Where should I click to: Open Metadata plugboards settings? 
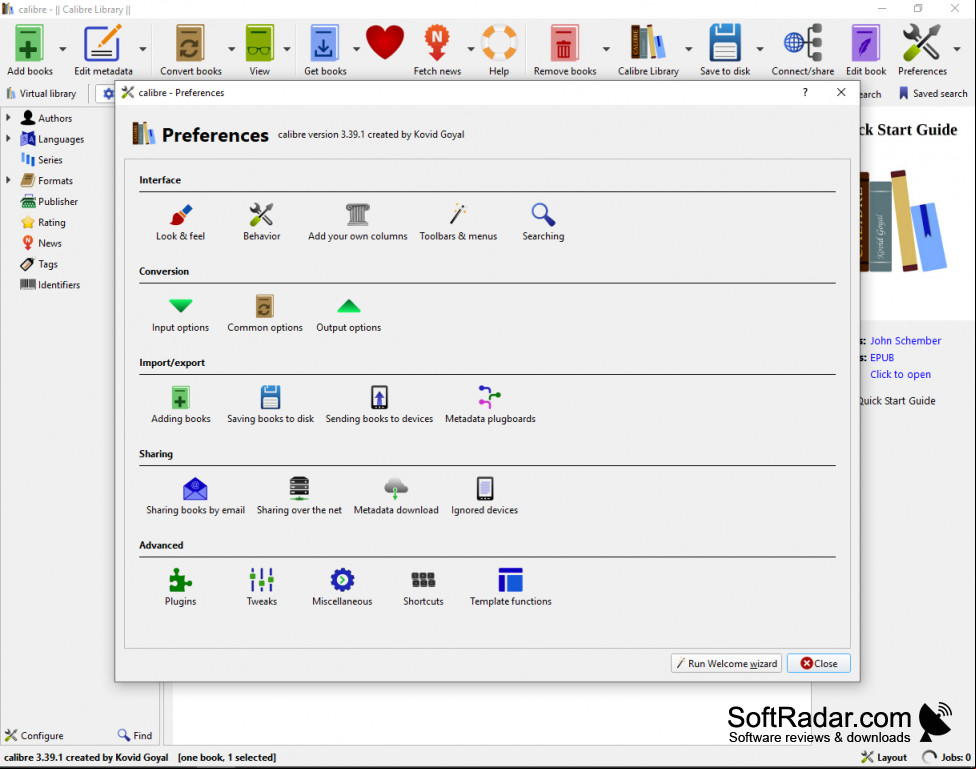click(490, 405)
